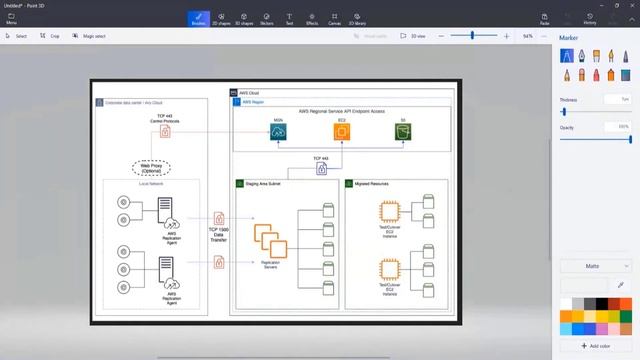Open the Effects tab
This screenshot has width=640, height=360.
pyautogui.click(x=312, y=19)
